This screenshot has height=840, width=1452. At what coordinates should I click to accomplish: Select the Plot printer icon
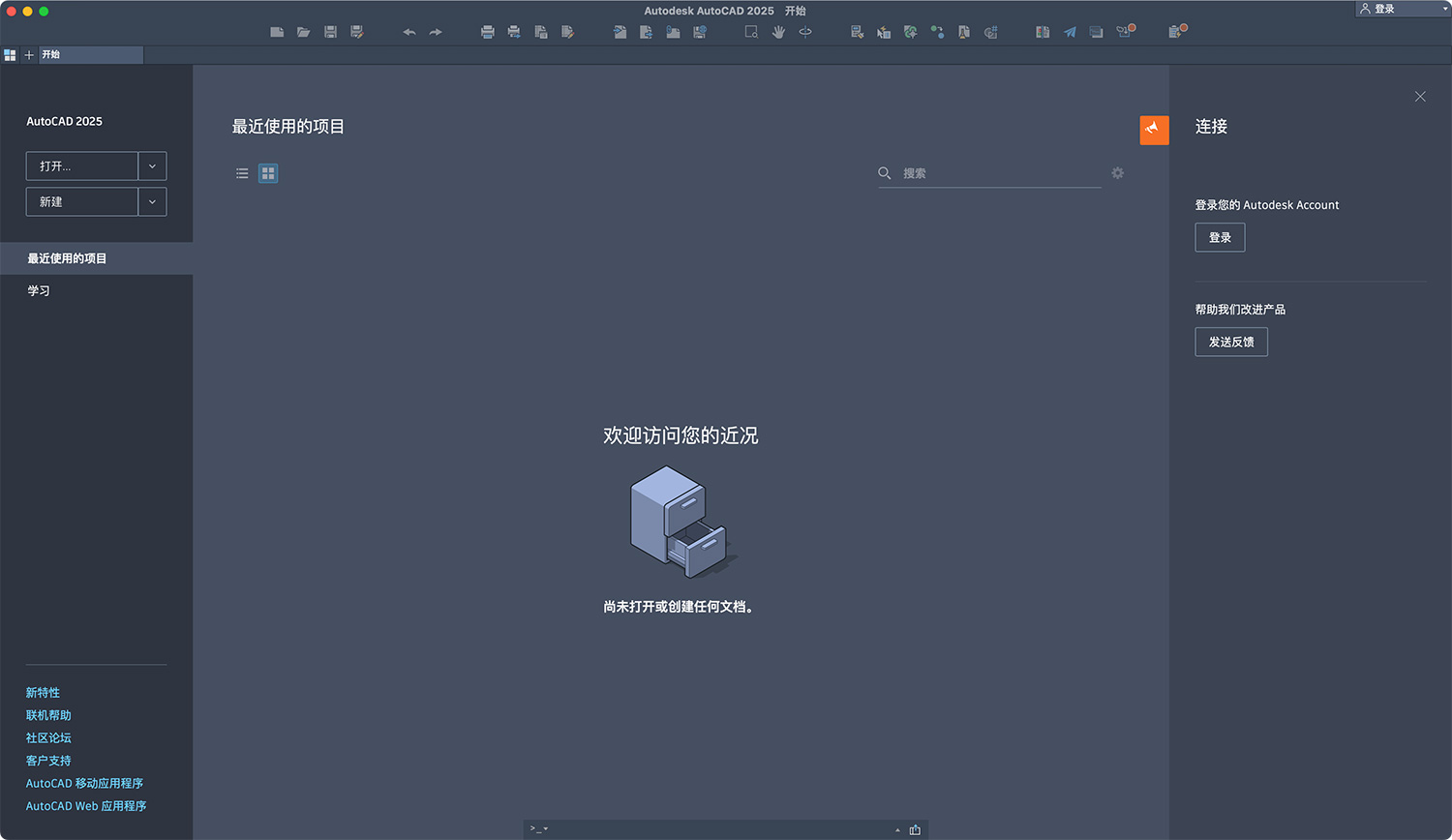487,32
